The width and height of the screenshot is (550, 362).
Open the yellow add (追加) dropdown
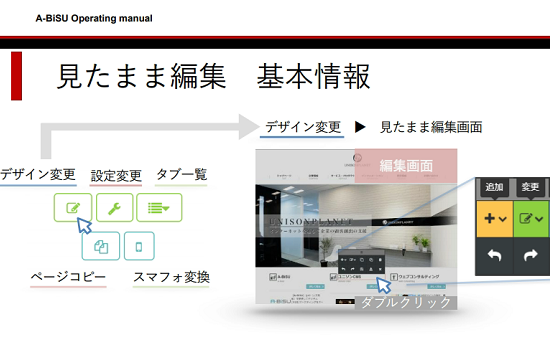click(x=495, y=219)
